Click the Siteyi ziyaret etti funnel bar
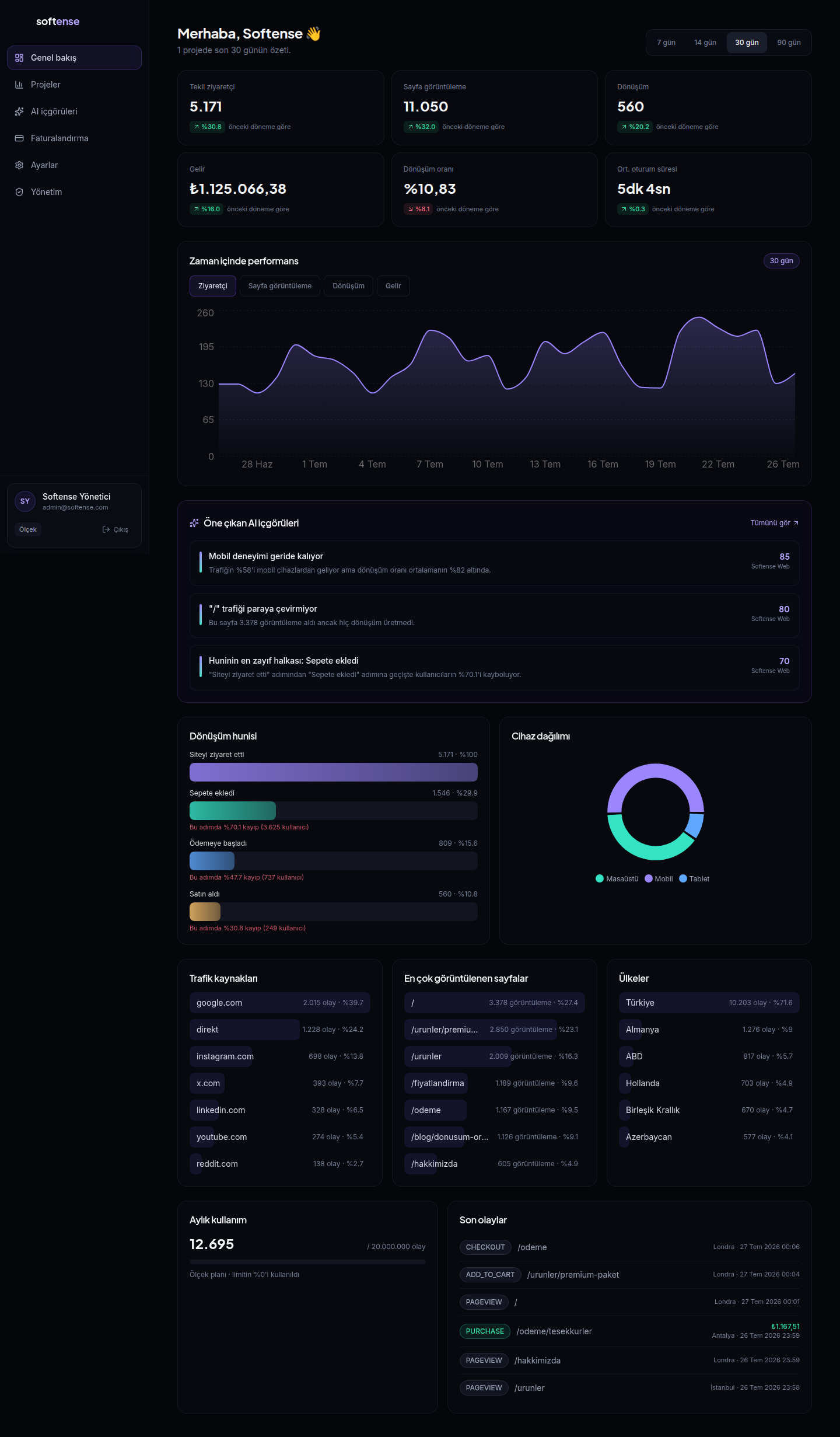The width and height of the screenshot is (840, 1437). (x=334, y=772)
